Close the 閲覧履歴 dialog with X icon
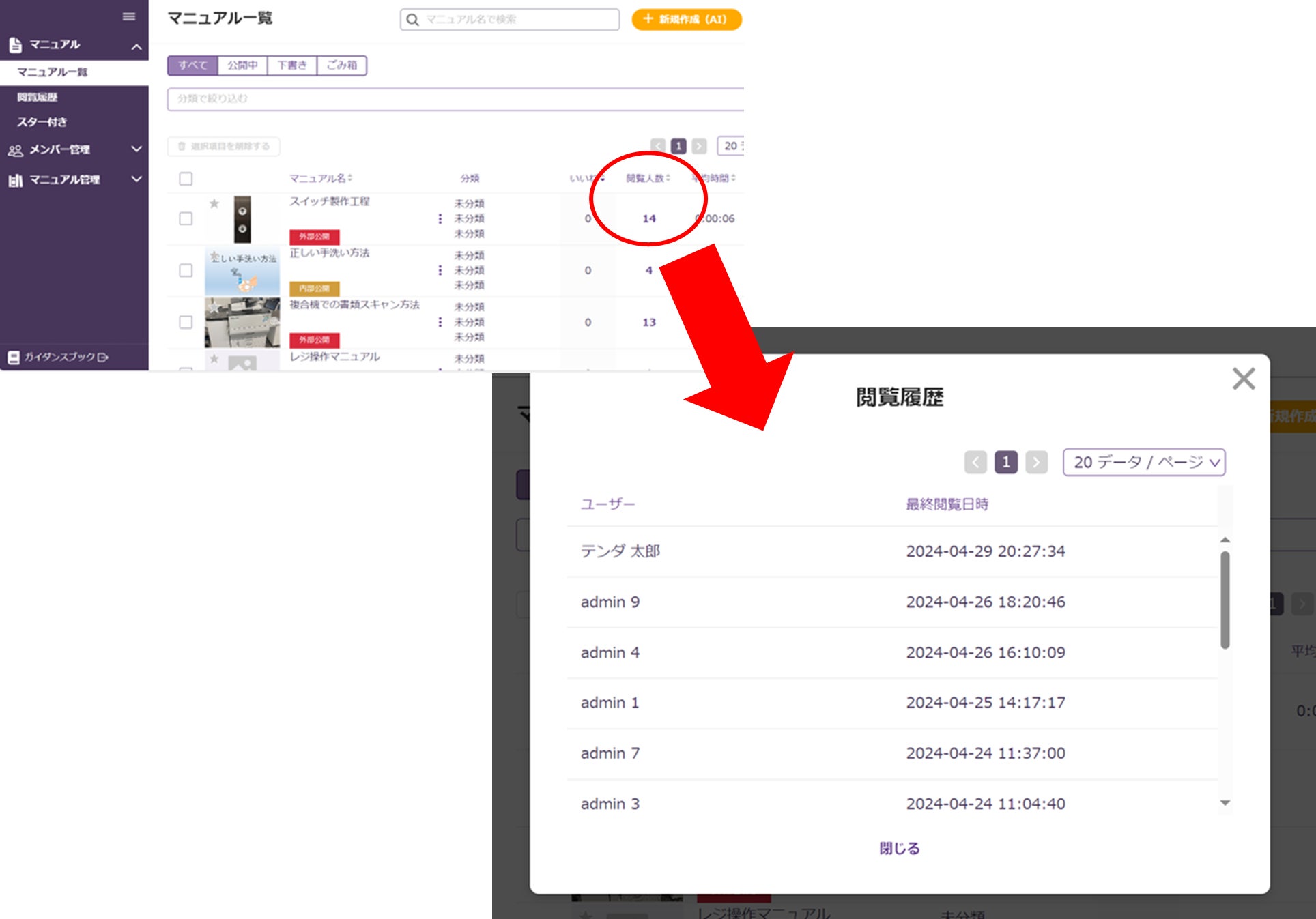The width and height of the screenshot is (1316, 919). pos(1243,379)
